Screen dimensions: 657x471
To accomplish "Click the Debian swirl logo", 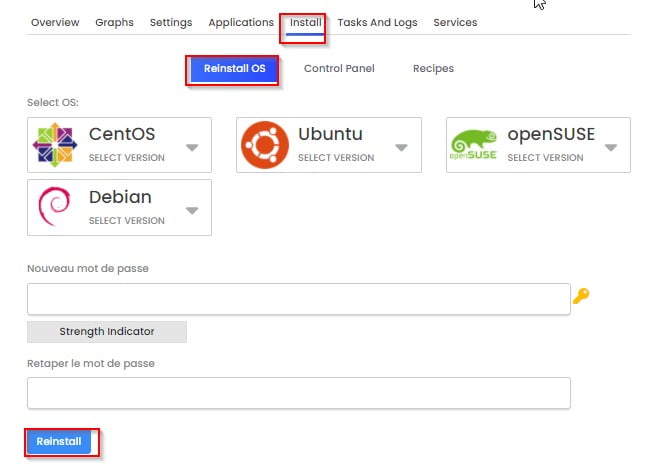I will 55,207.
